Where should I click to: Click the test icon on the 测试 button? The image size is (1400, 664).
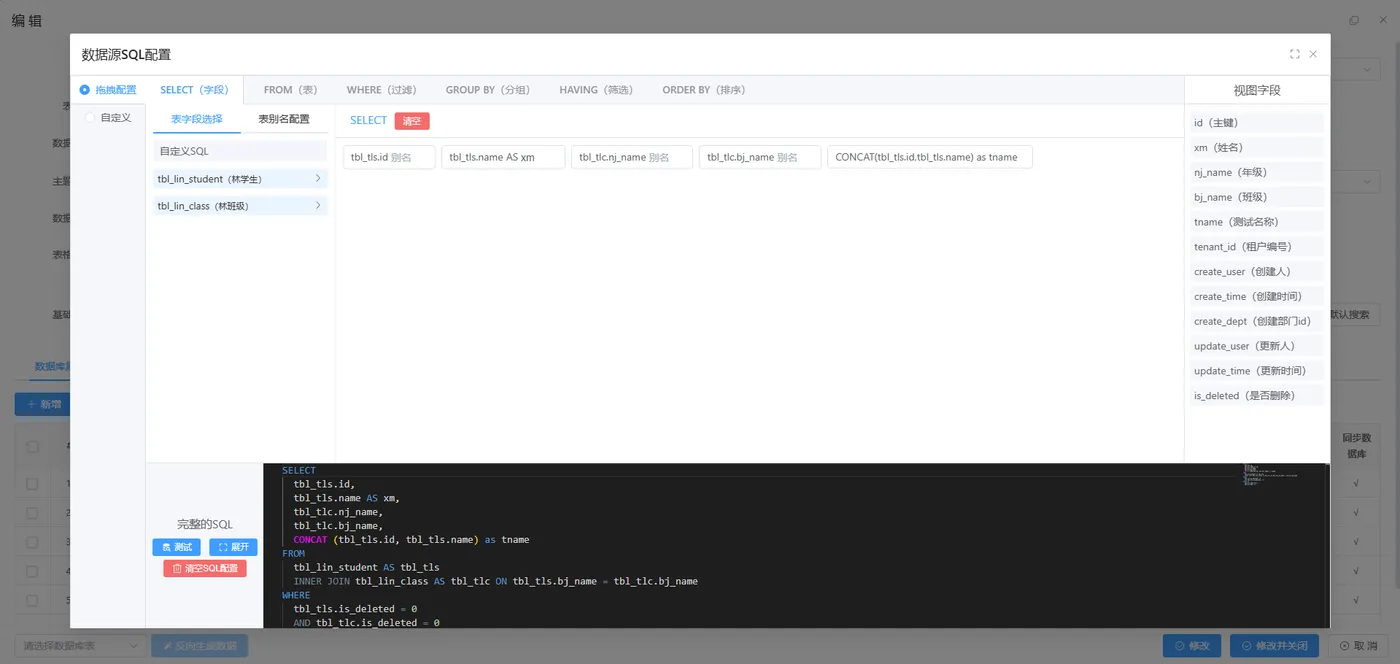[x=166, y=547]
